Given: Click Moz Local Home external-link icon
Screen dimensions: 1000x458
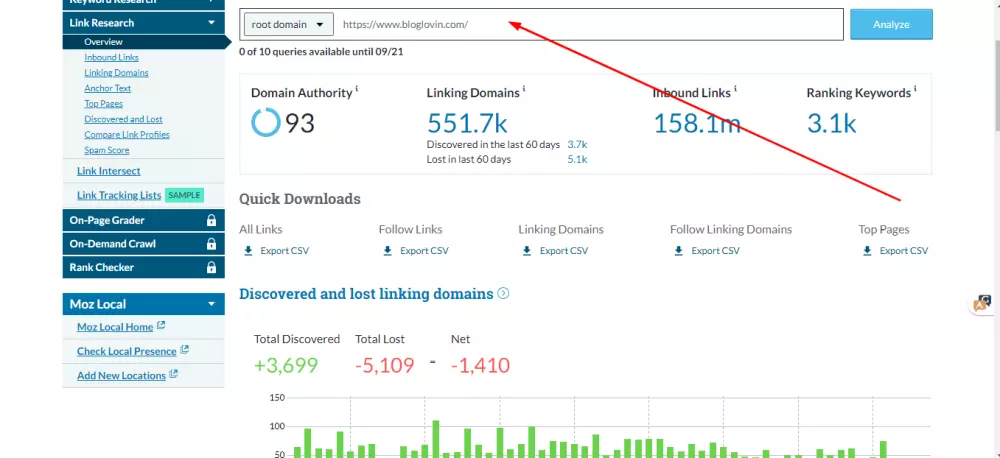Looking at the screenshot, I should tap(161, 325).
